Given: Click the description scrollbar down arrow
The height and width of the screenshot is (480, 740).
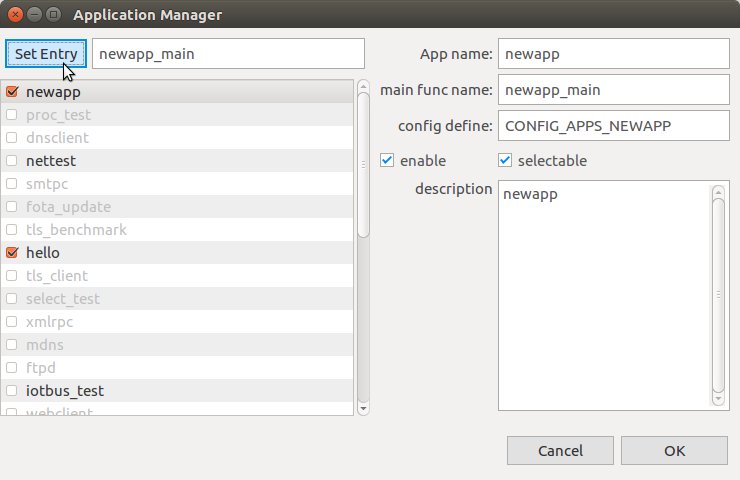Looking at the screenshot, I should [x=718, y=402].
